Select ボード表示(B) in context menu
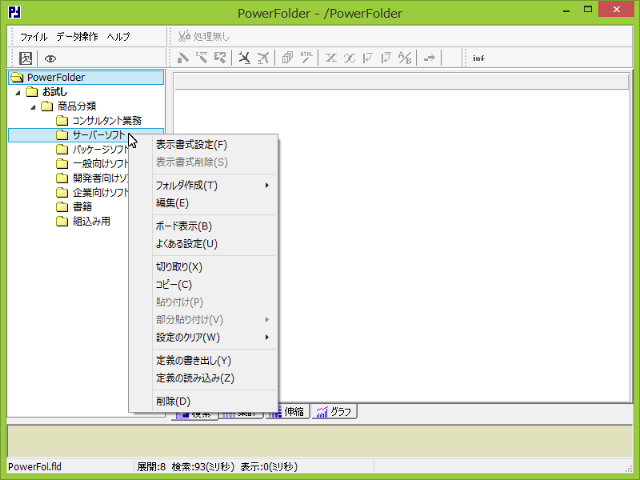This screenshot has width=640, height=480. (x=215, y=226)
